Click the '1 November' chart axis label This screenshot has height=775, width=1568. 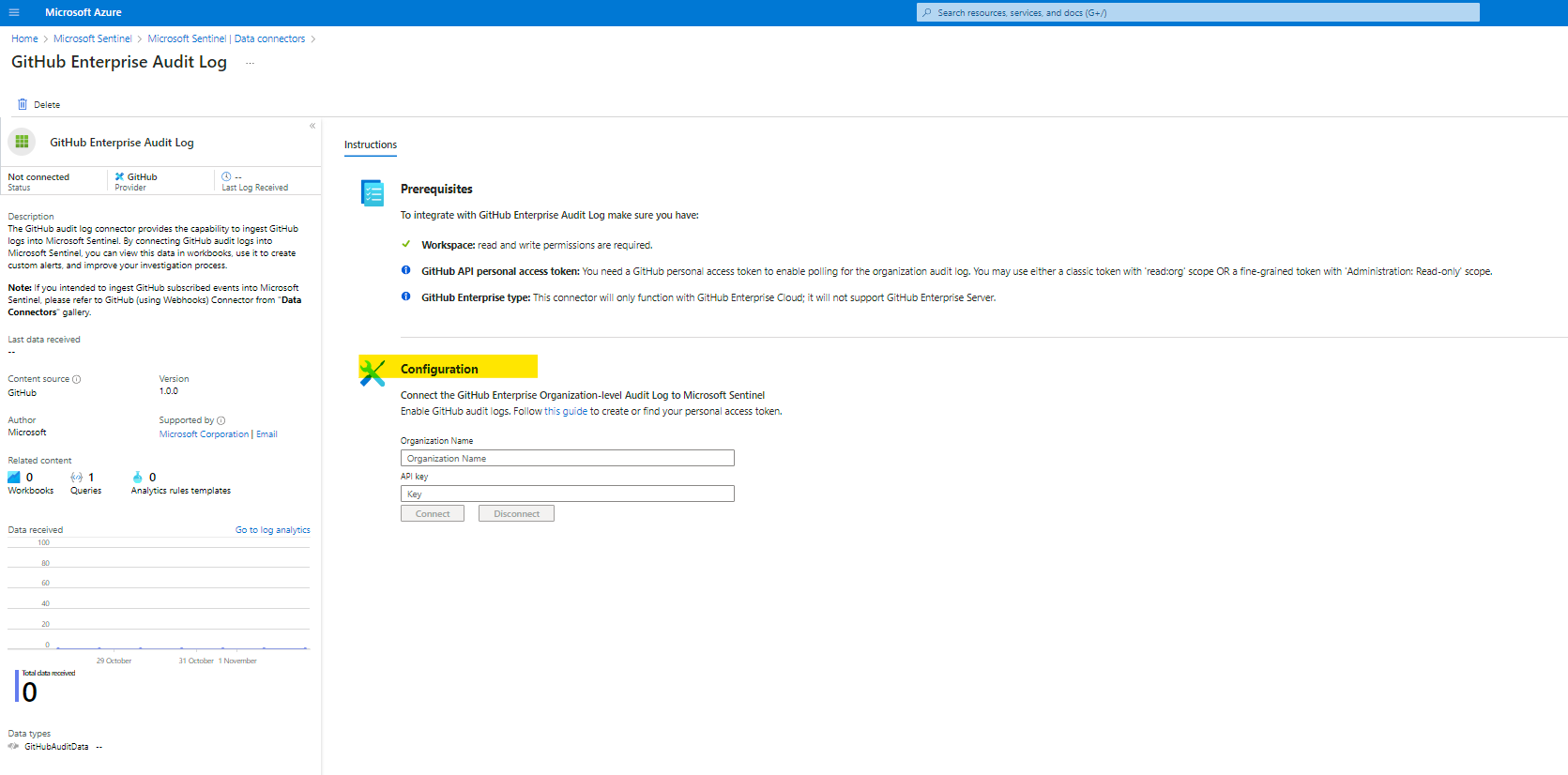(x=237, y=661)
